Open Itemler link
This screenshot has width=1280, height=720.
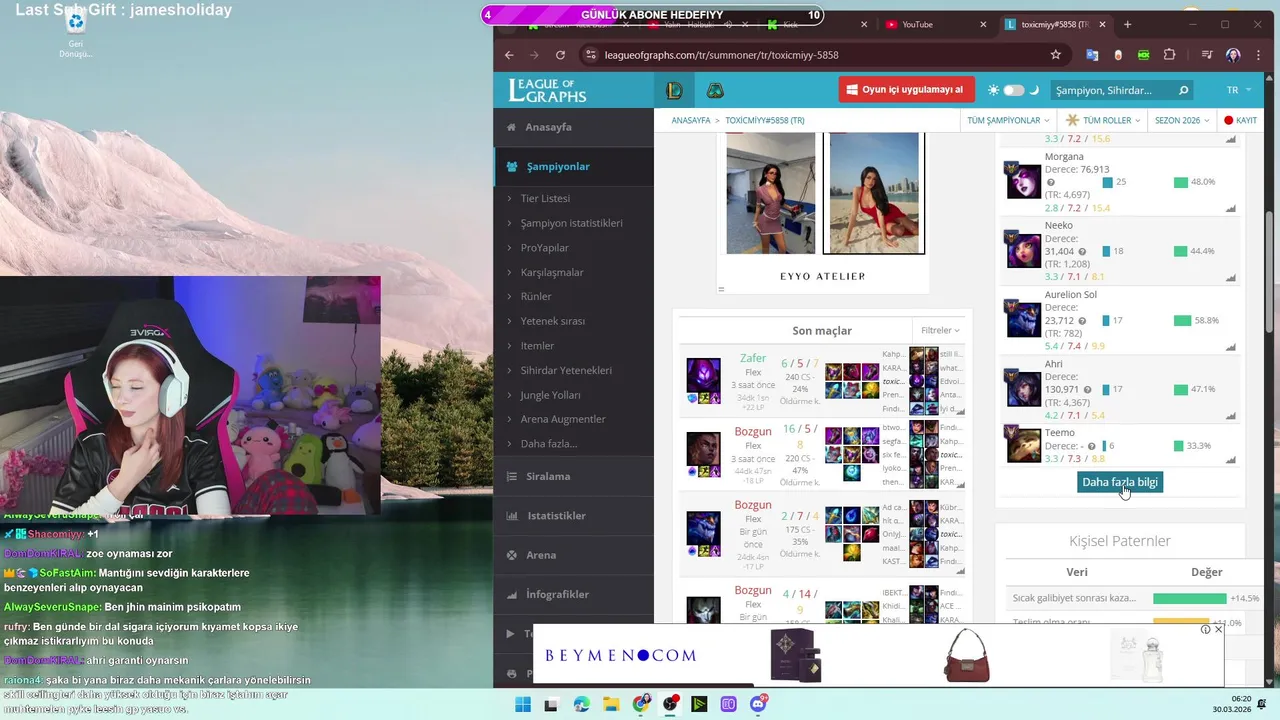537,345
